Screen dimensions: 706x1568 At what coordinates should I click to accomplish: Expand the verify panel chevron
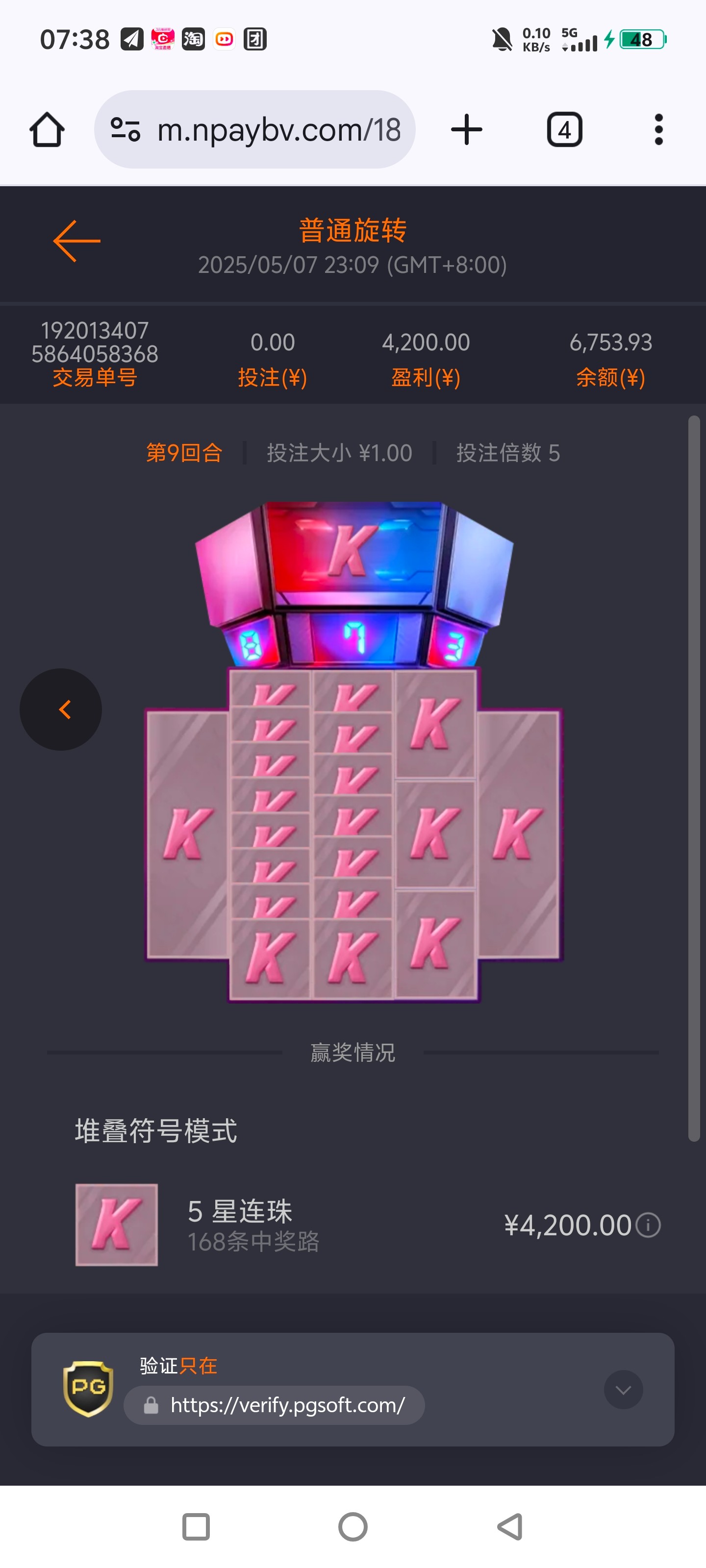point(623,1390)
